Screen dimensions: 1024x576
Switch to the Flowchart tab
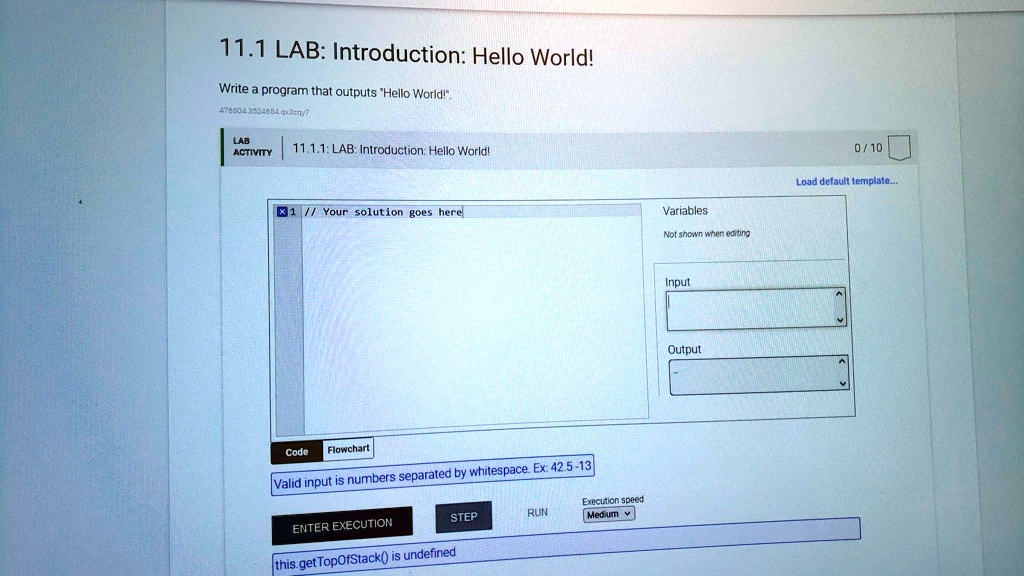347,449
